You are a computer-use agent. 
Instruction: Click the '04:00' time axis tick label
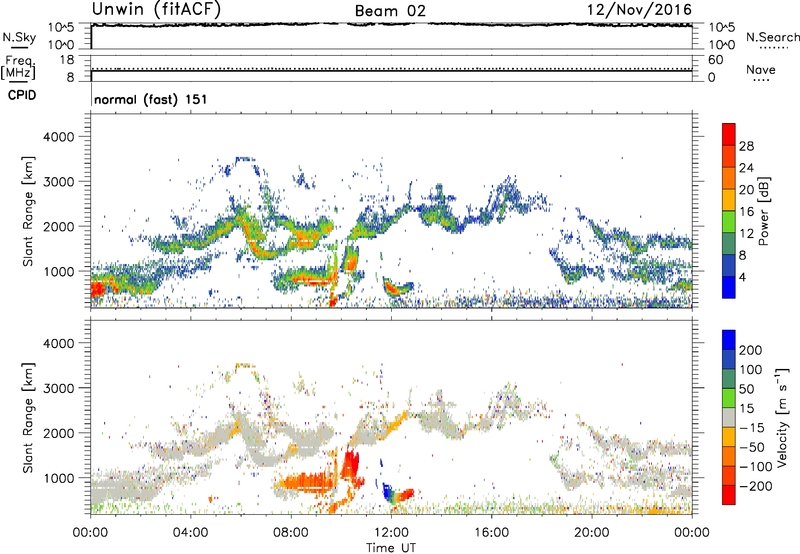tap(190, 533)
